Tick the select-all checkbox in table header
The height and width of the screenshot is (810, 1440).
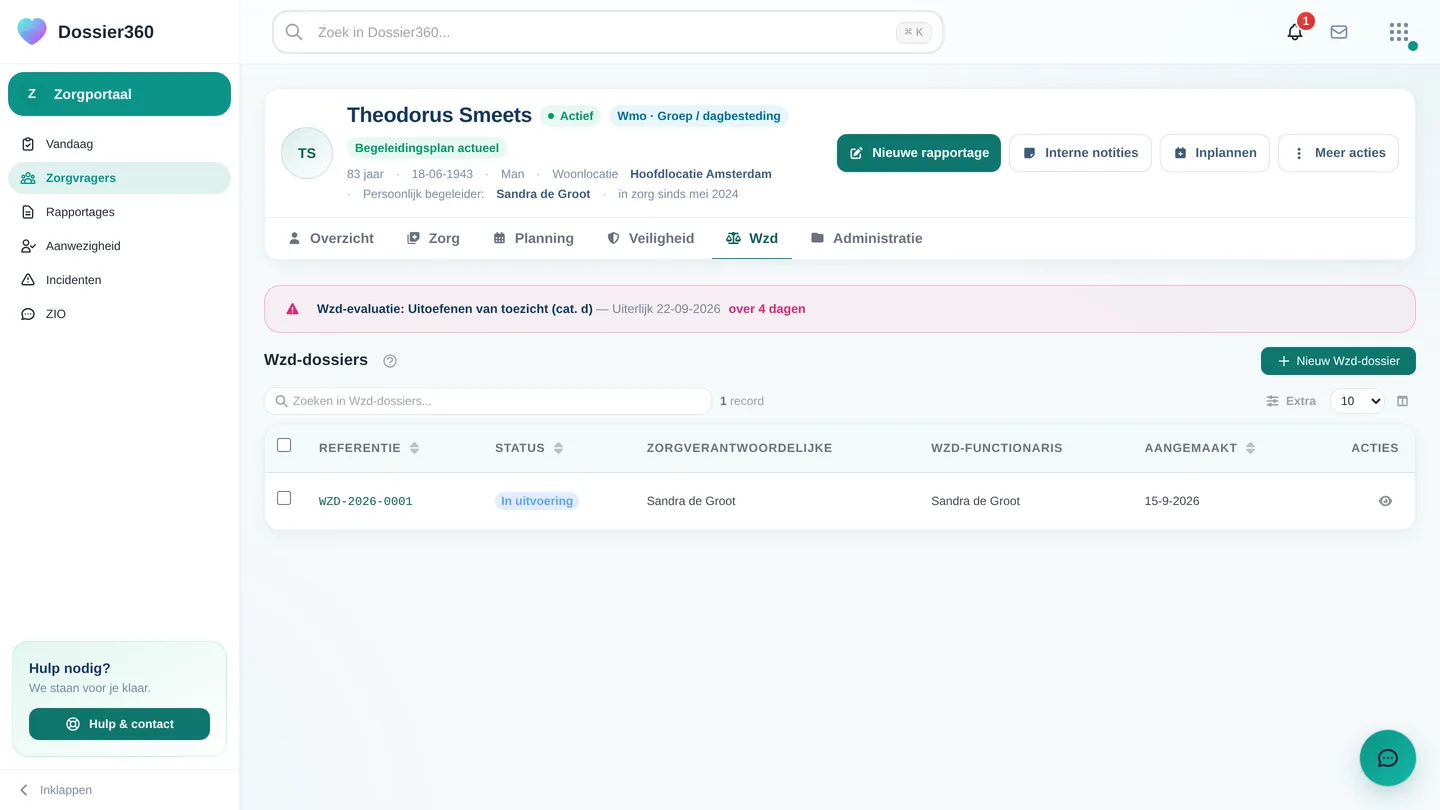(284, 445)
